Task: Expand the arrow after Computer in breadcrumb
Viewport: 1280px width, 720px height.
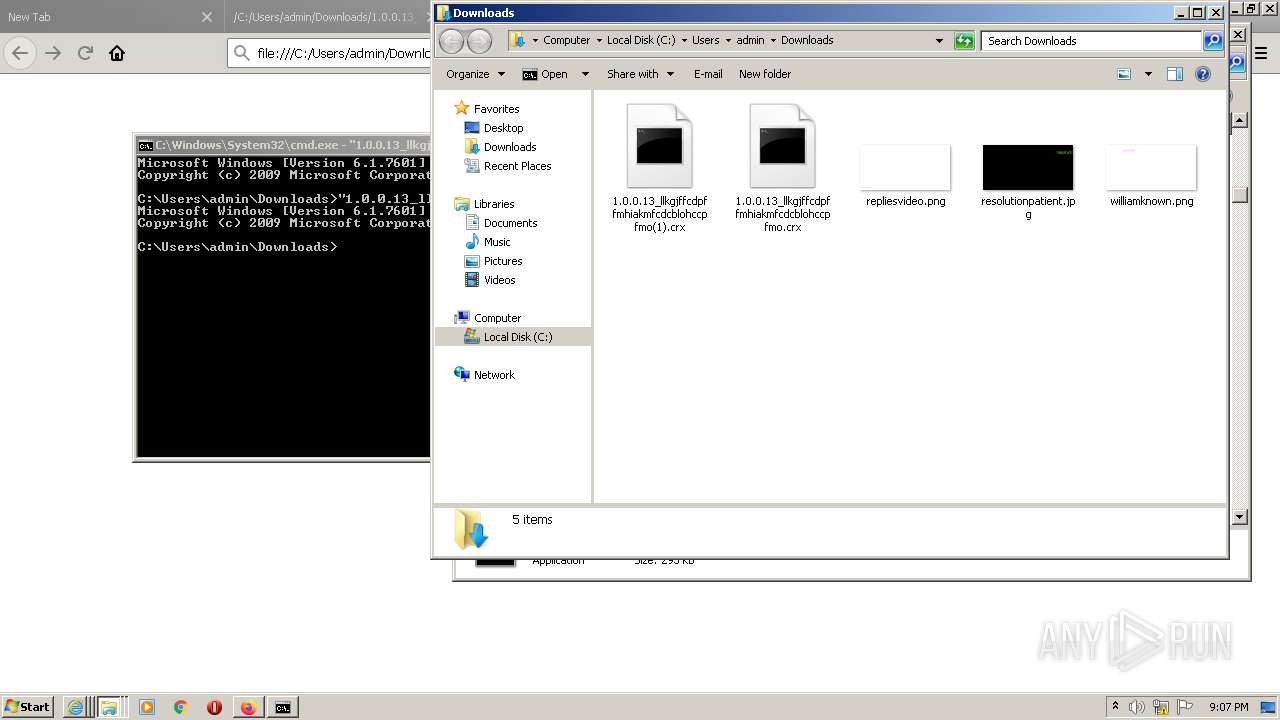Action: pyautogui.click(x=598, y=41)
